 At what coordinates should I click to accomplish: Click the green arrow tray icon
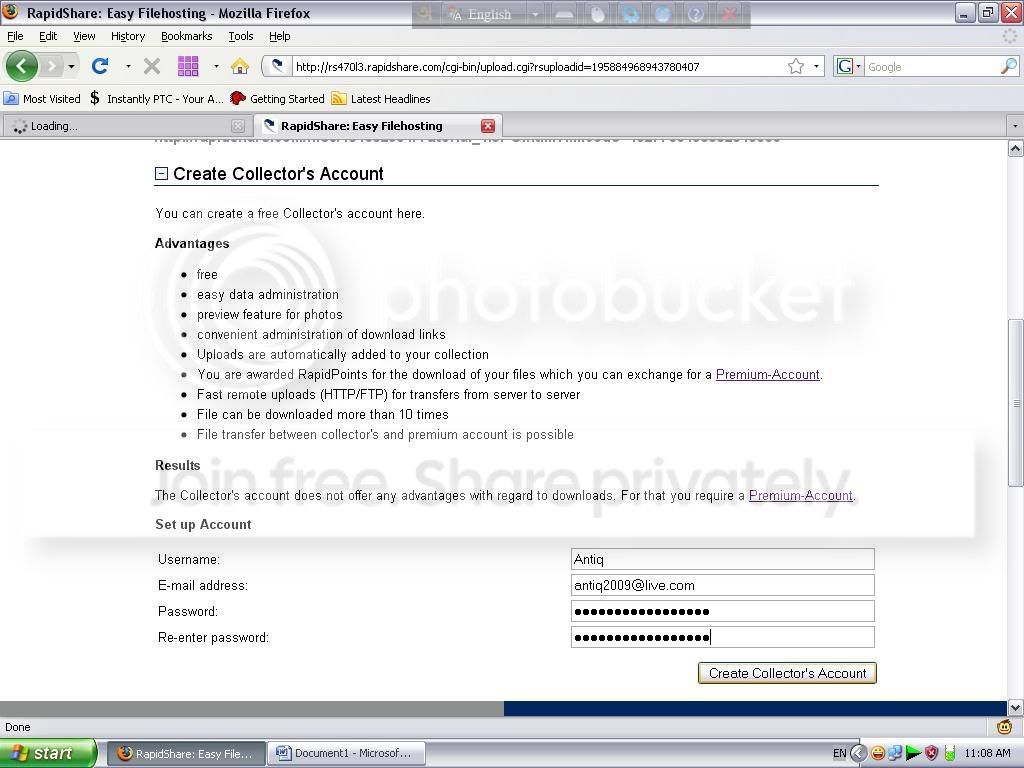pyautogui.click(x=913, y=754)
